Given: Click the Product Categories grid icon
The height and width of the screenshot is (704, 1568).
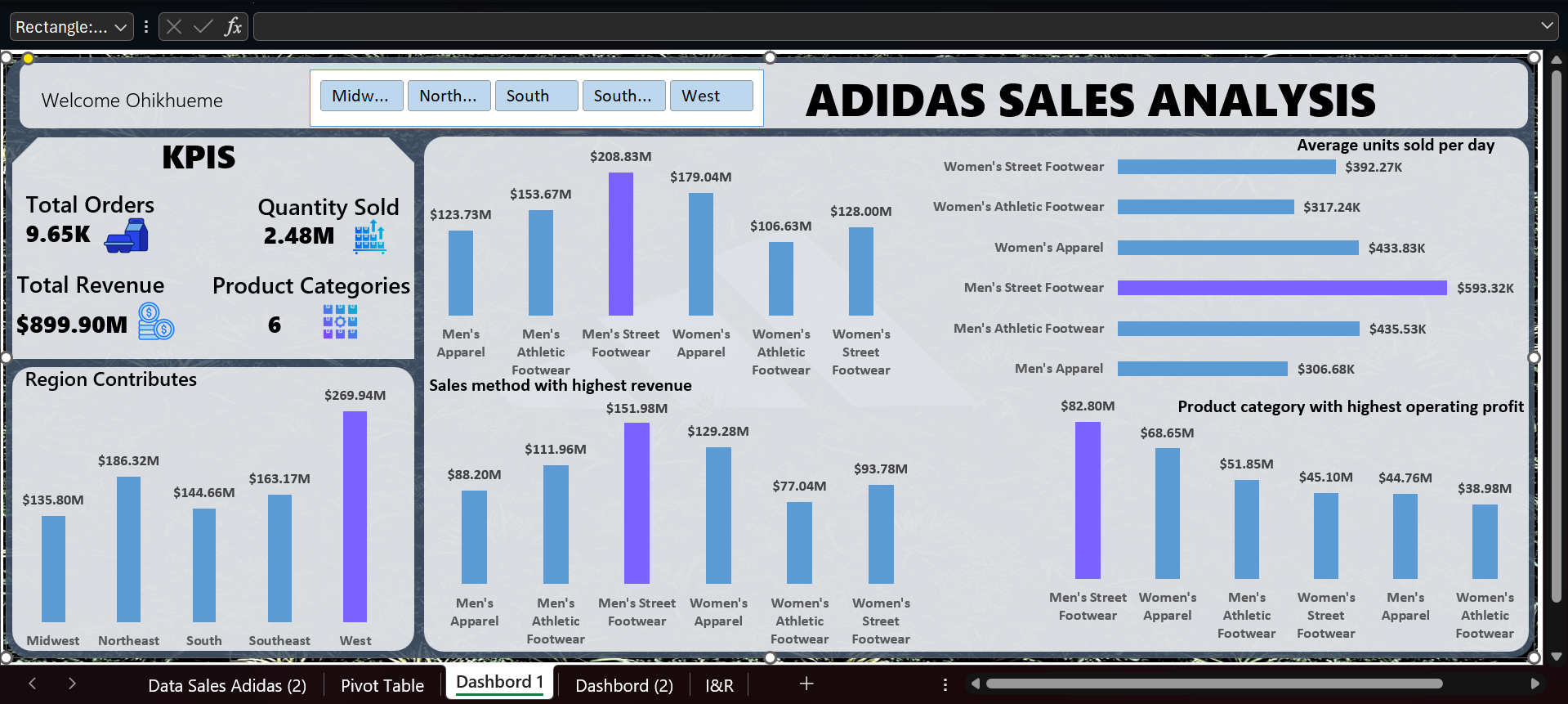Looking at the screenshot, I should [340, 321].
